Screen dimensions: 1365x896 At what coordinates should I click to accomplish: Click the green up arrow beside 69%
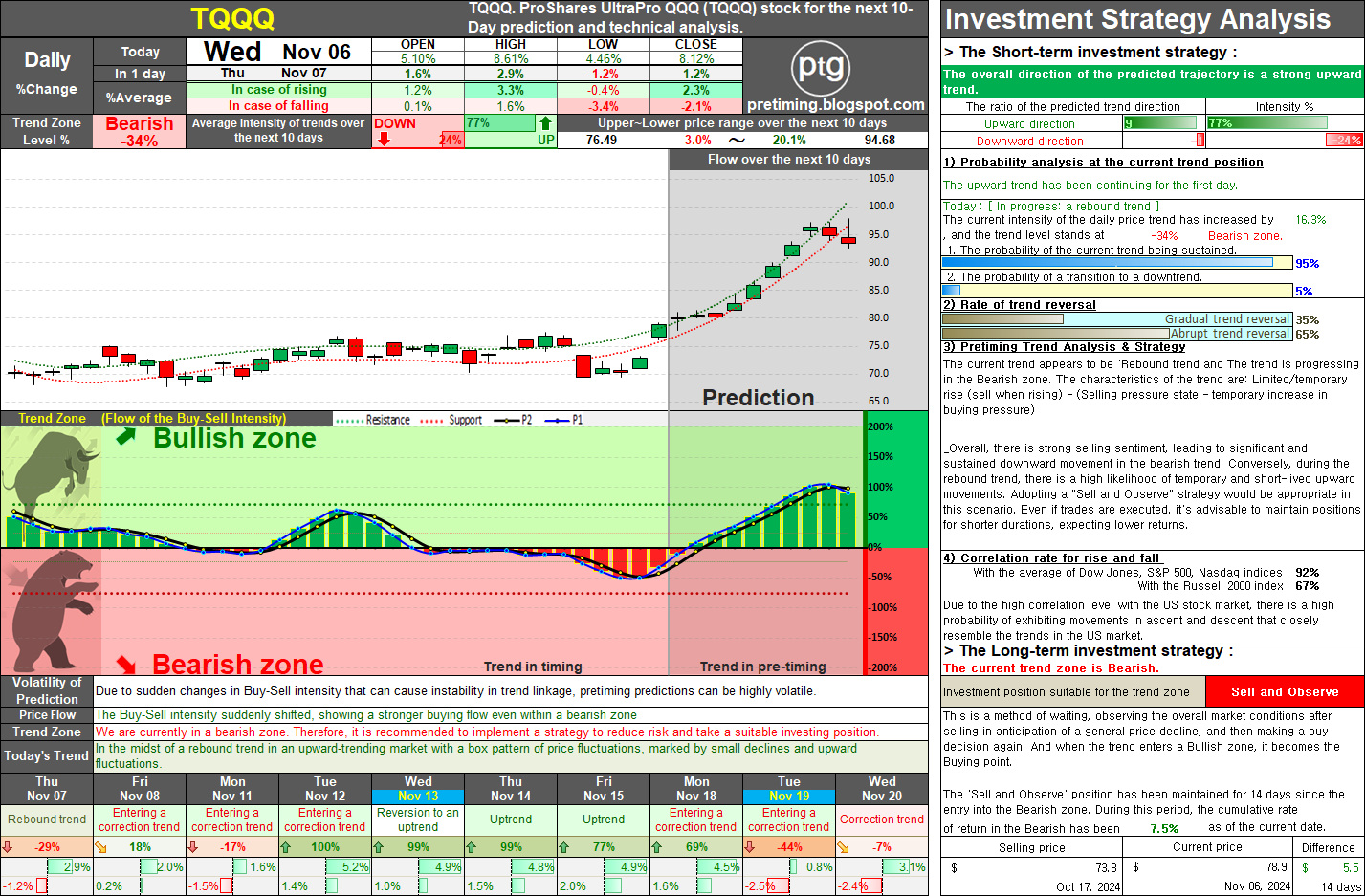click(657, 847)
